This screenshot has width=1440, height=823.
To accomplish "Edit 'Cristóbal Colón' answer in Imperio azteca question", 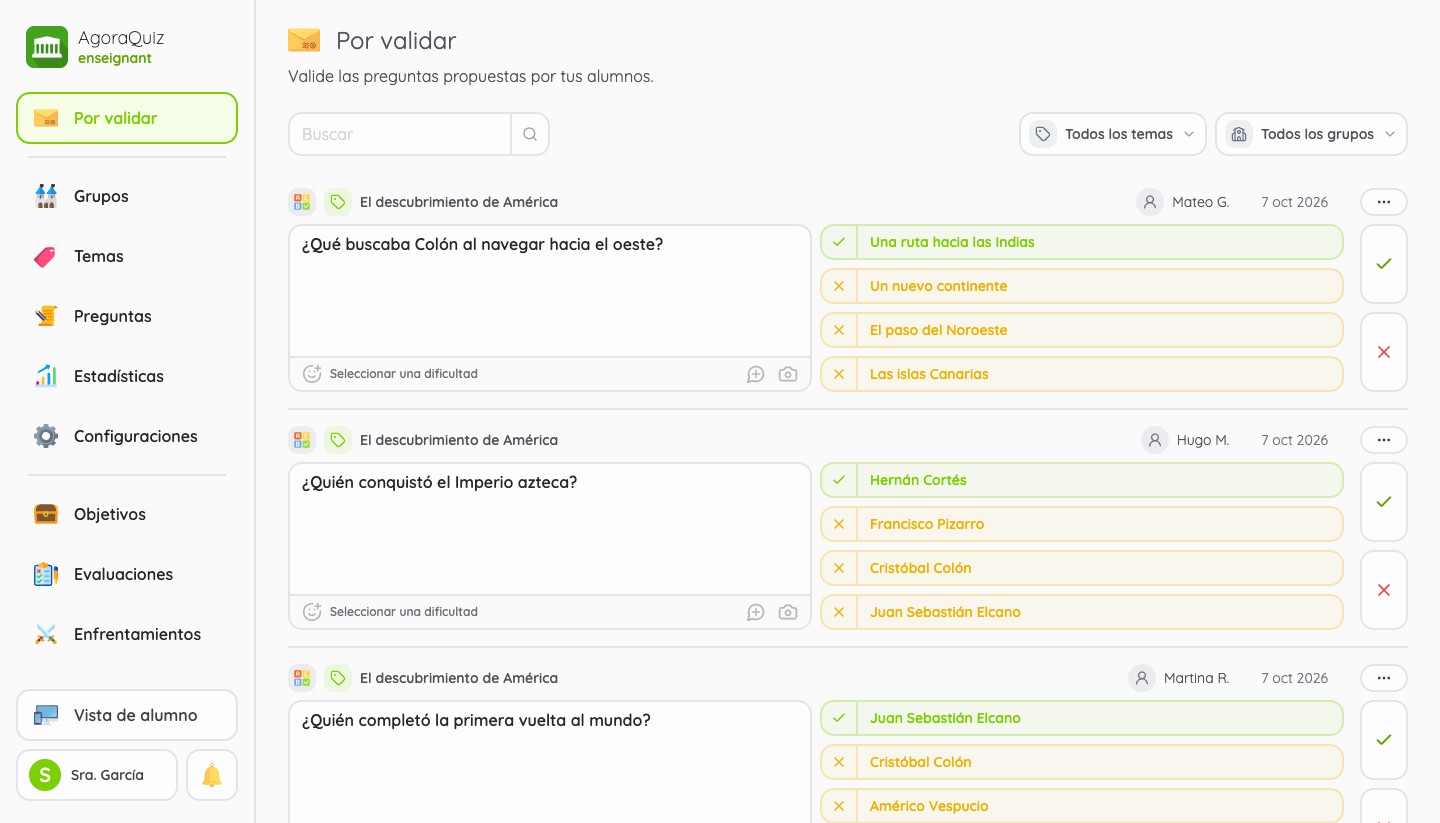I will 1100,568.
